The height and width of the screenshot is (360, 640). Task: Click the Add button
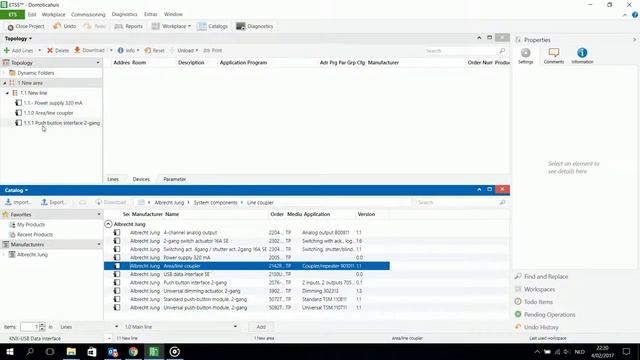pyautogui.click(x=261, y=327)
